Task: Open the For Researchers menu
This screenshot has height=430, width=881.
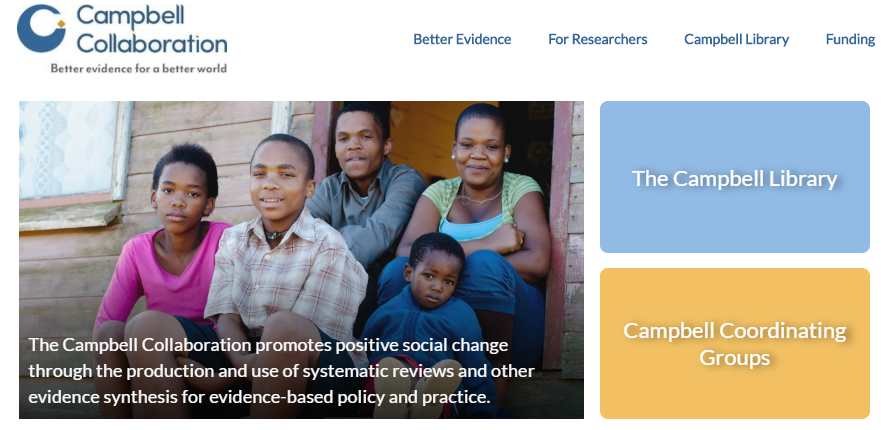Action: click(597, 39)
